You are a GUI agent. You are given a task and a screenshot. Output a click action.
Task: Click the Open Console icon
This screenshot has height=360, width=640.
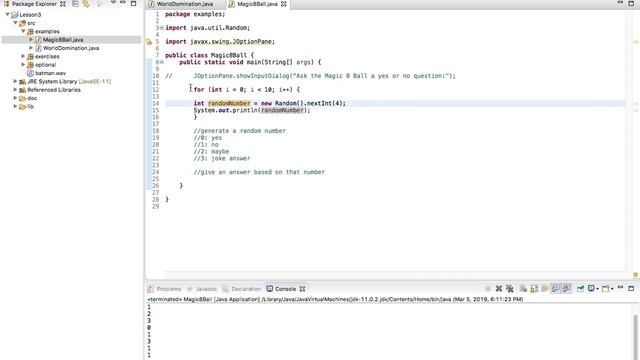point(606,289)
